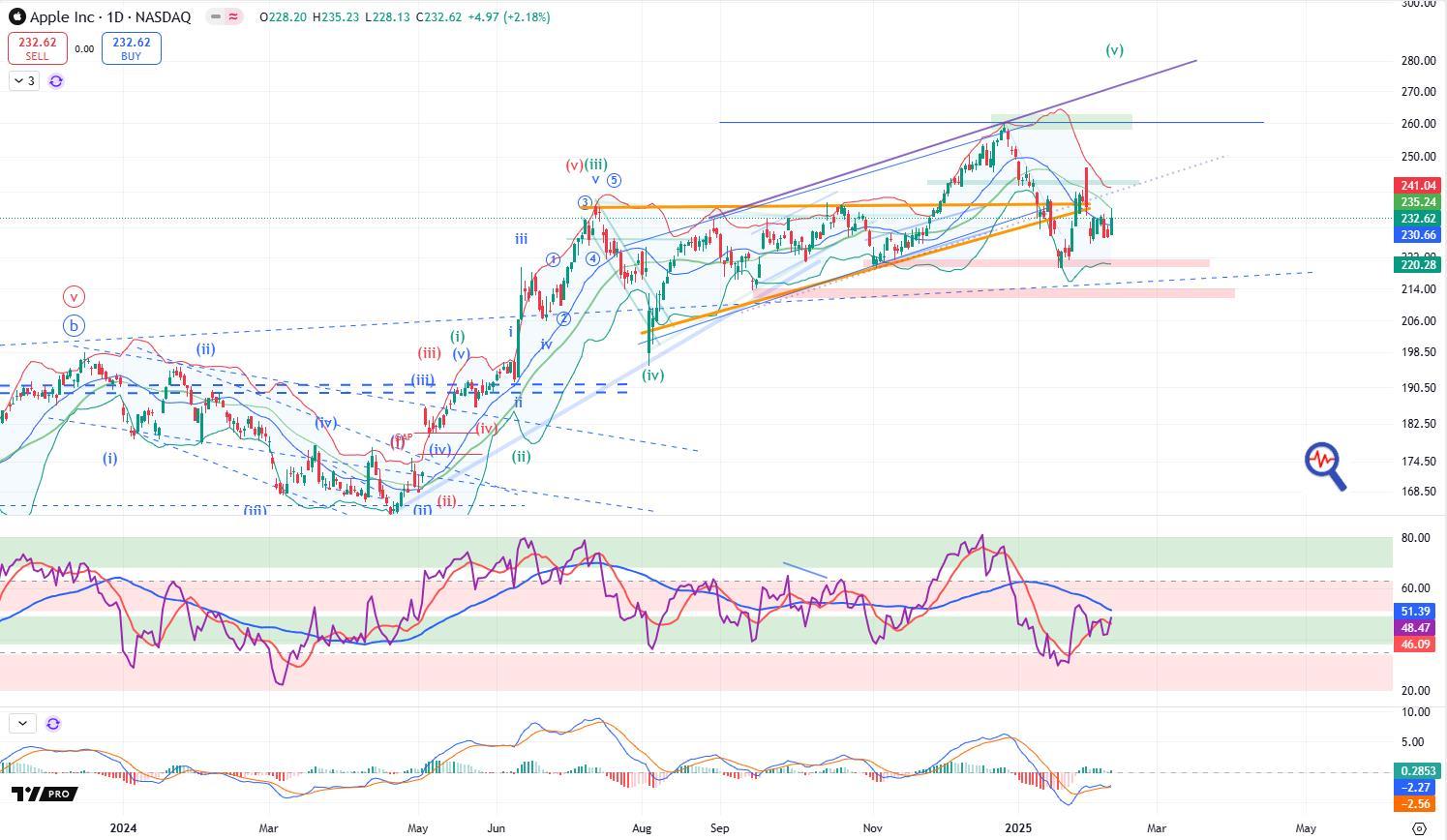Screen dimensions: 1447x840
Task: Click the teal 232.62 last price label on axis
Action: [x=1419, y=219]
